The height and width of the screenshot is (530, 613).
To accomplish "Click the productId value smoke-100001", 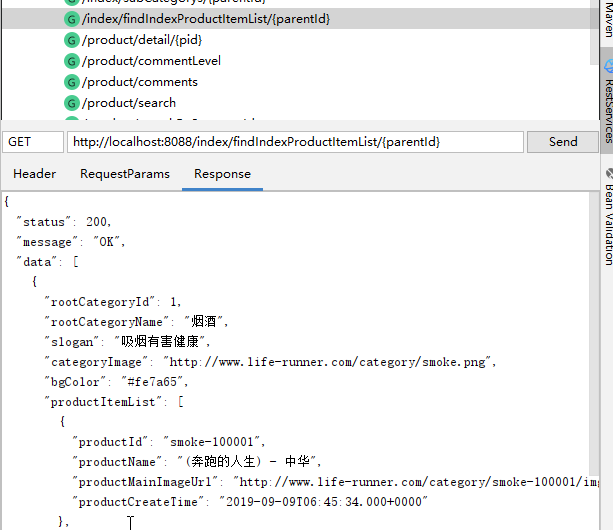I will click(x=212, y=442).
